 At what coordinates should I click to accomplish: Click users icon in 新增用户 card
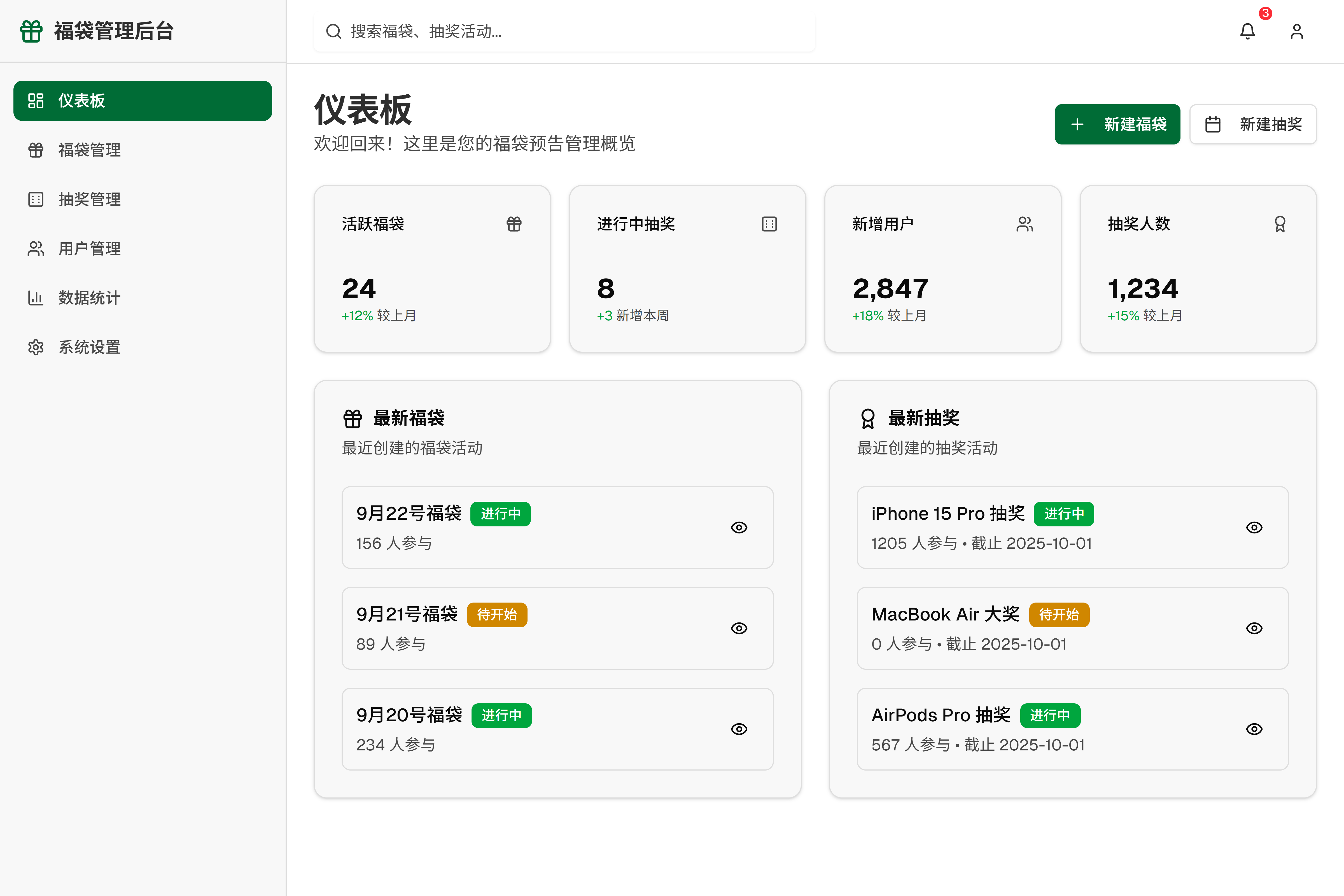pos(1025,224)
